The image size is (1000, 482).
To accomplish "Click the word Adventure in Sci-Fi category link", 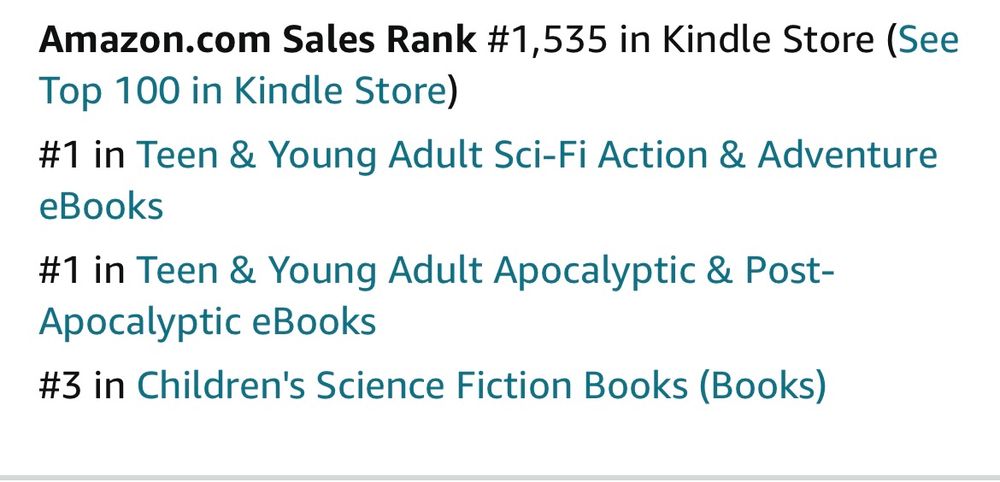I will tap(848, 156).
